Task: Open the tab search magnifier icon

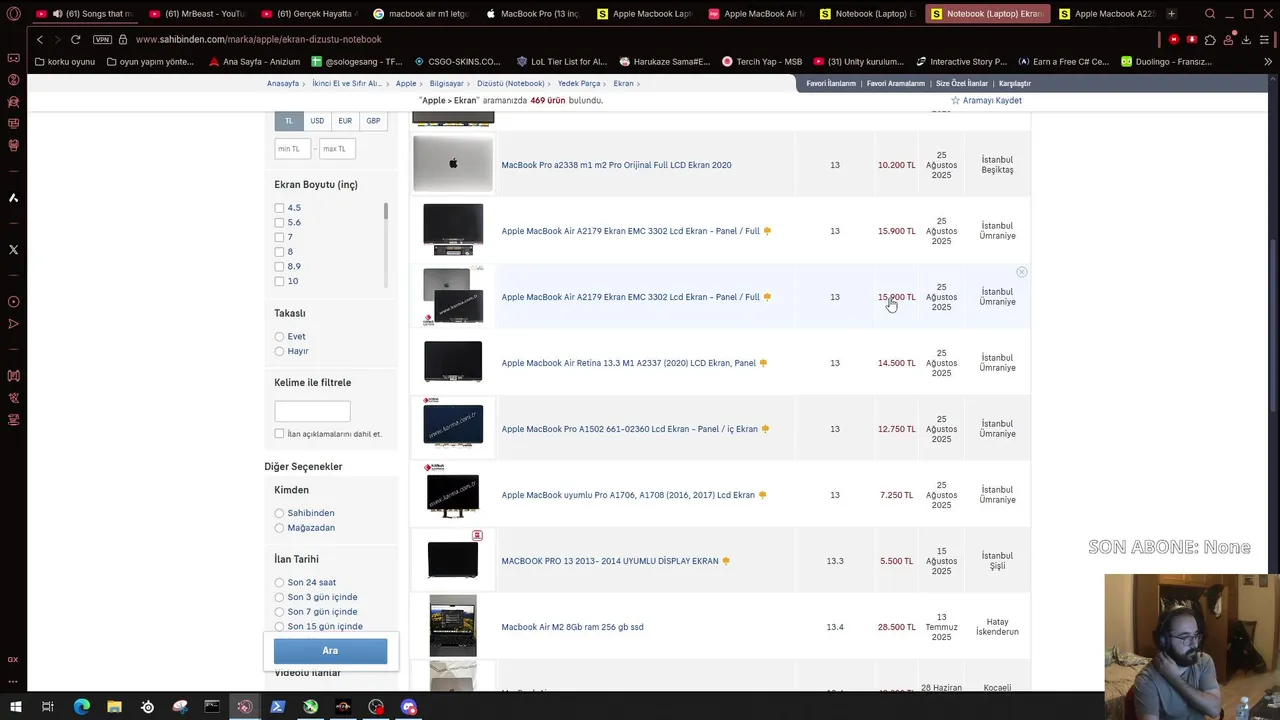Action: 1210,14
